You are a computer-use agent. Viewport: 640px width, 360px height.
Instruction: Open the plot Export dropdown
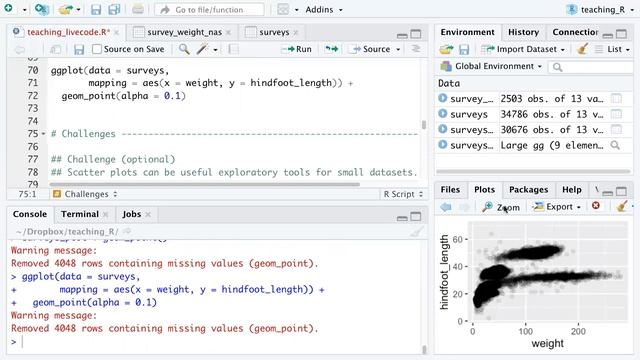557,207
